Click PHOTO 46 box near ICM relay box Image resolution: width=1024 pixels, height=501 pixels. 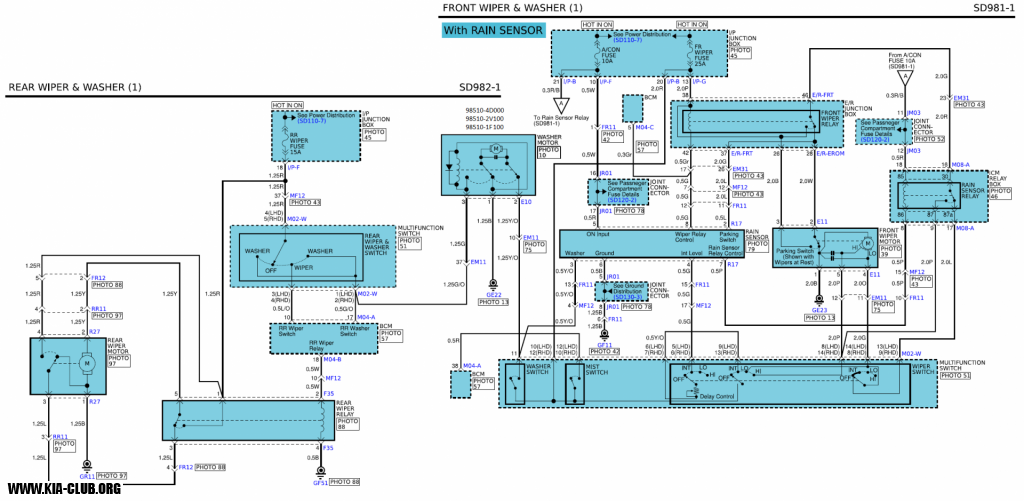pos(1000,194)
